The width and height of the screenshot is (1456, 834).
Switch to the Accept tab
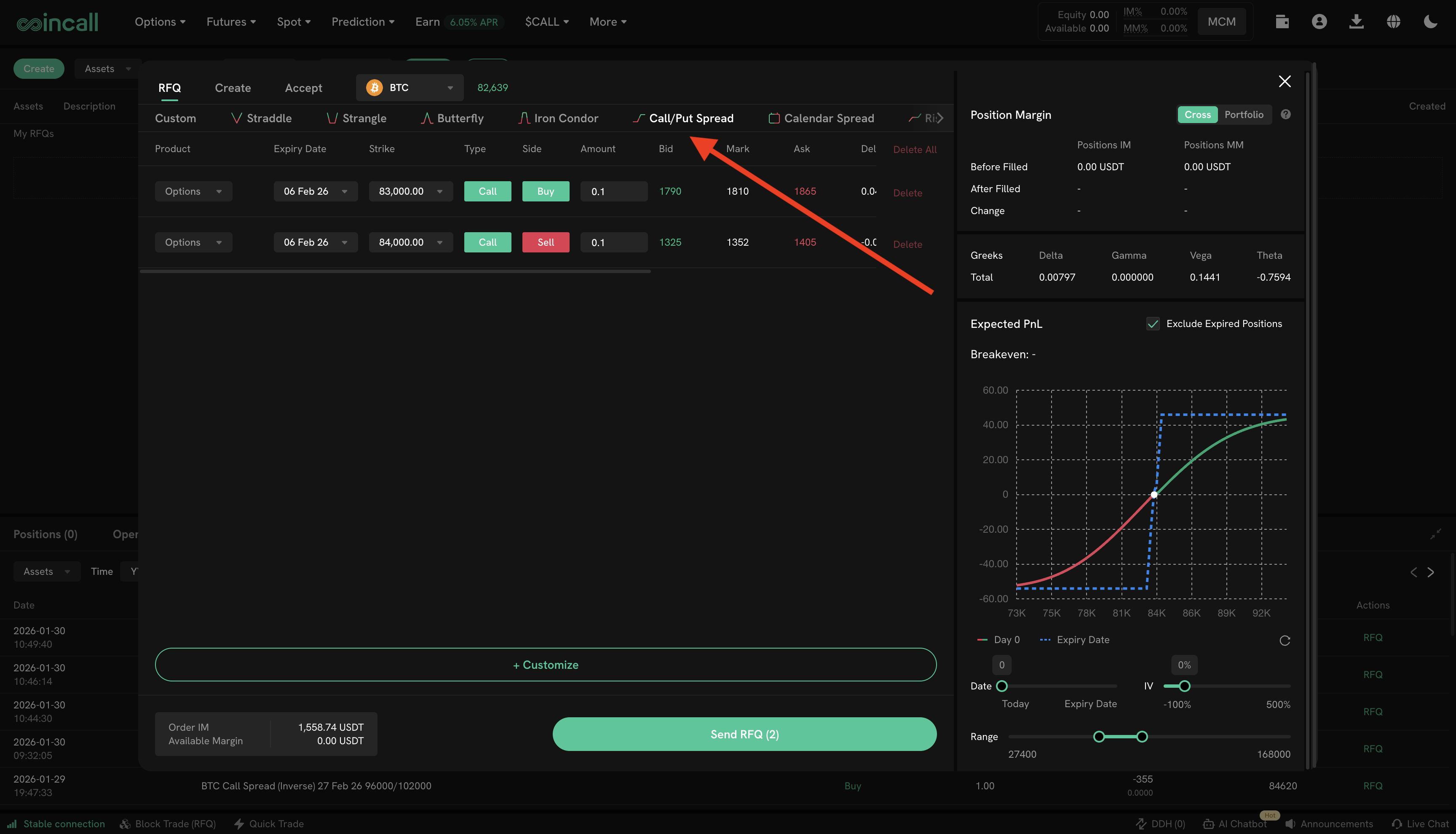[x=303, y=88]
